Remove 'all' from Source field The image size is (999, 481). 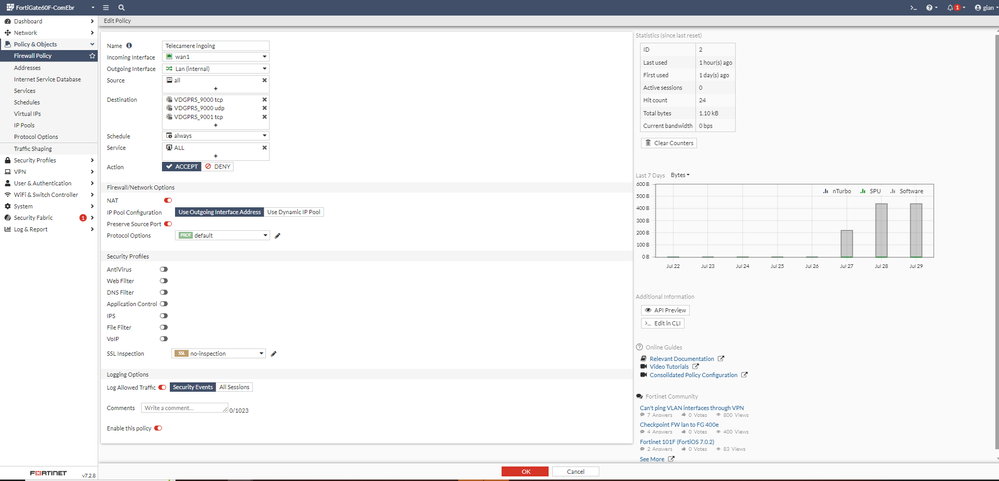(264, 80)
